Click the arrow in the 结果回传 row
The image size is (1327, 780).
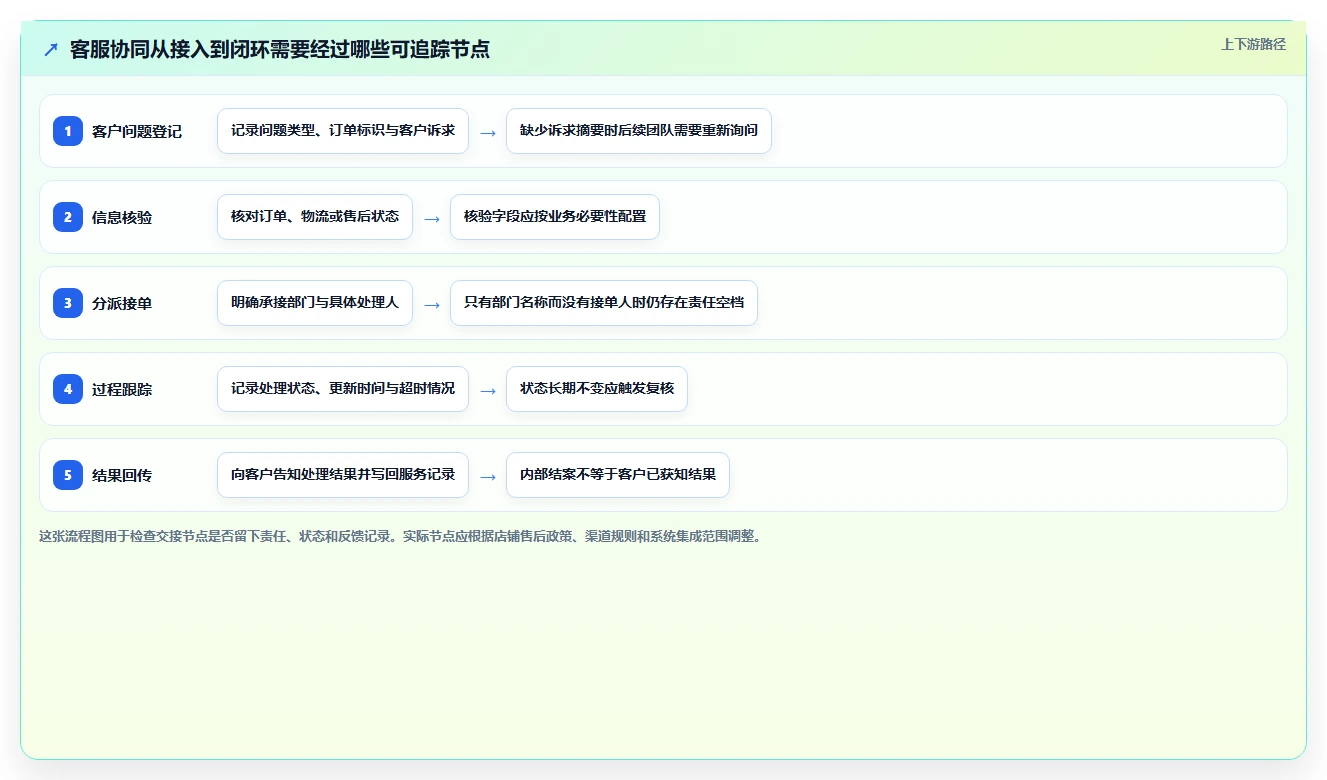click(488, 476)
